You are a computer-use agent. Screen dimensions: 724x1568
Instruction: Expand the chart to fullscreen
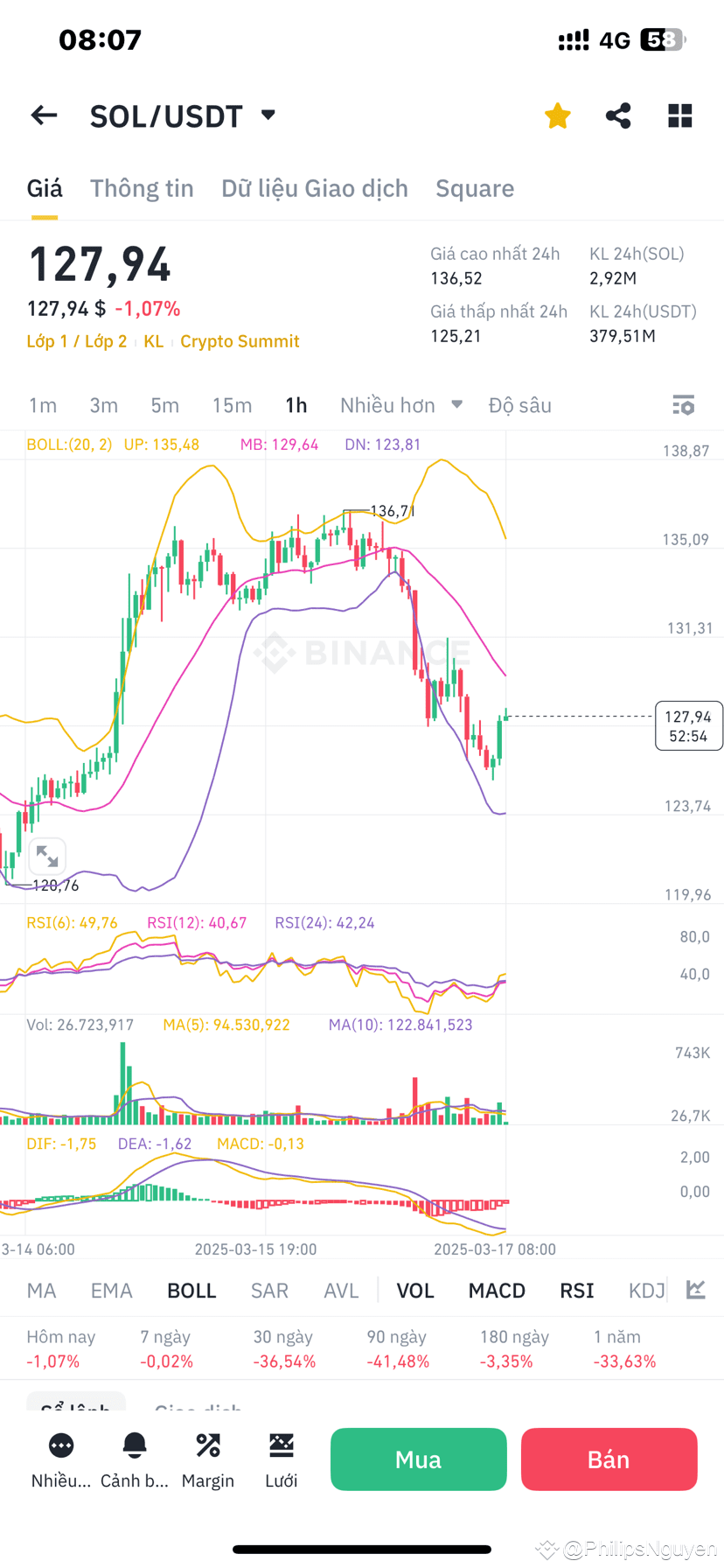47,856
